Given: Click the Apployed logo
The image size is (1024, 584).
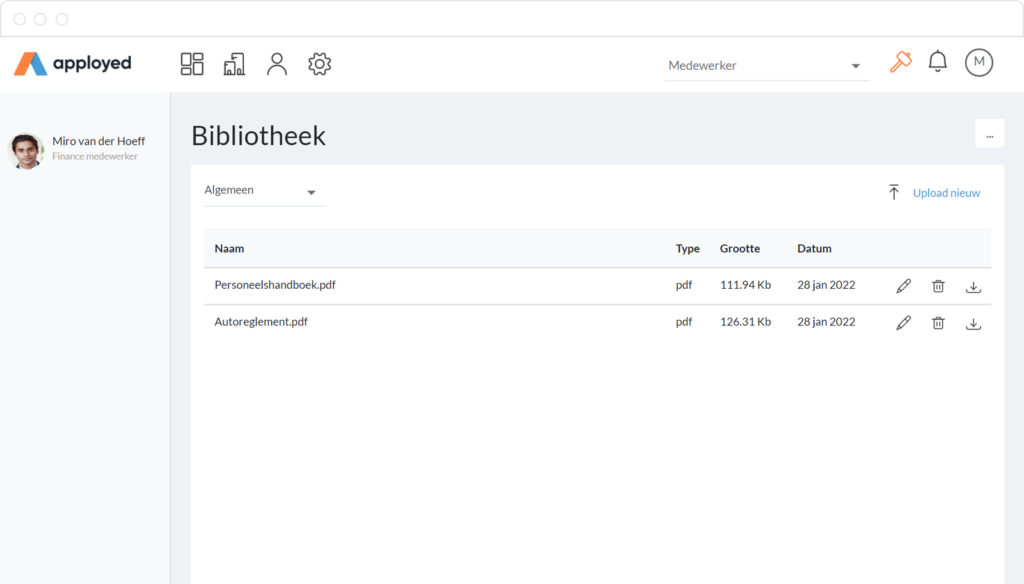Looking at the screenshot, I should (72, 63).
